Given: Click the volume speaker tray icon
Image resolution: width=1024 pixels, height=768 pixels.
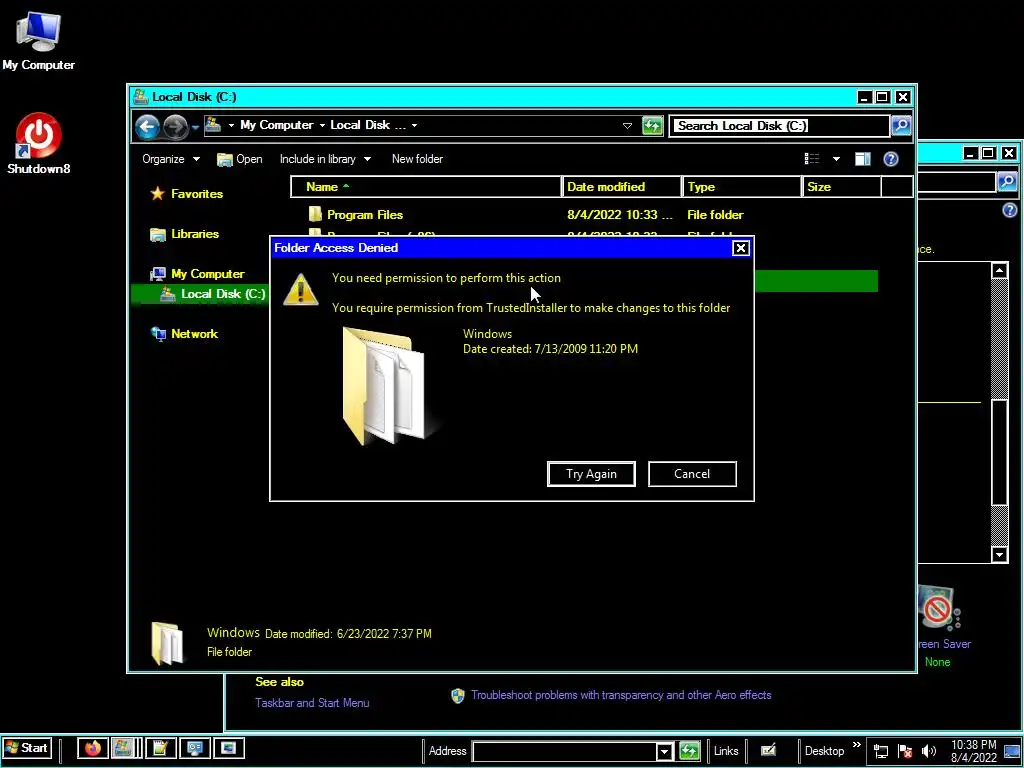Looking at the screenshot, I should click(928, 752).
